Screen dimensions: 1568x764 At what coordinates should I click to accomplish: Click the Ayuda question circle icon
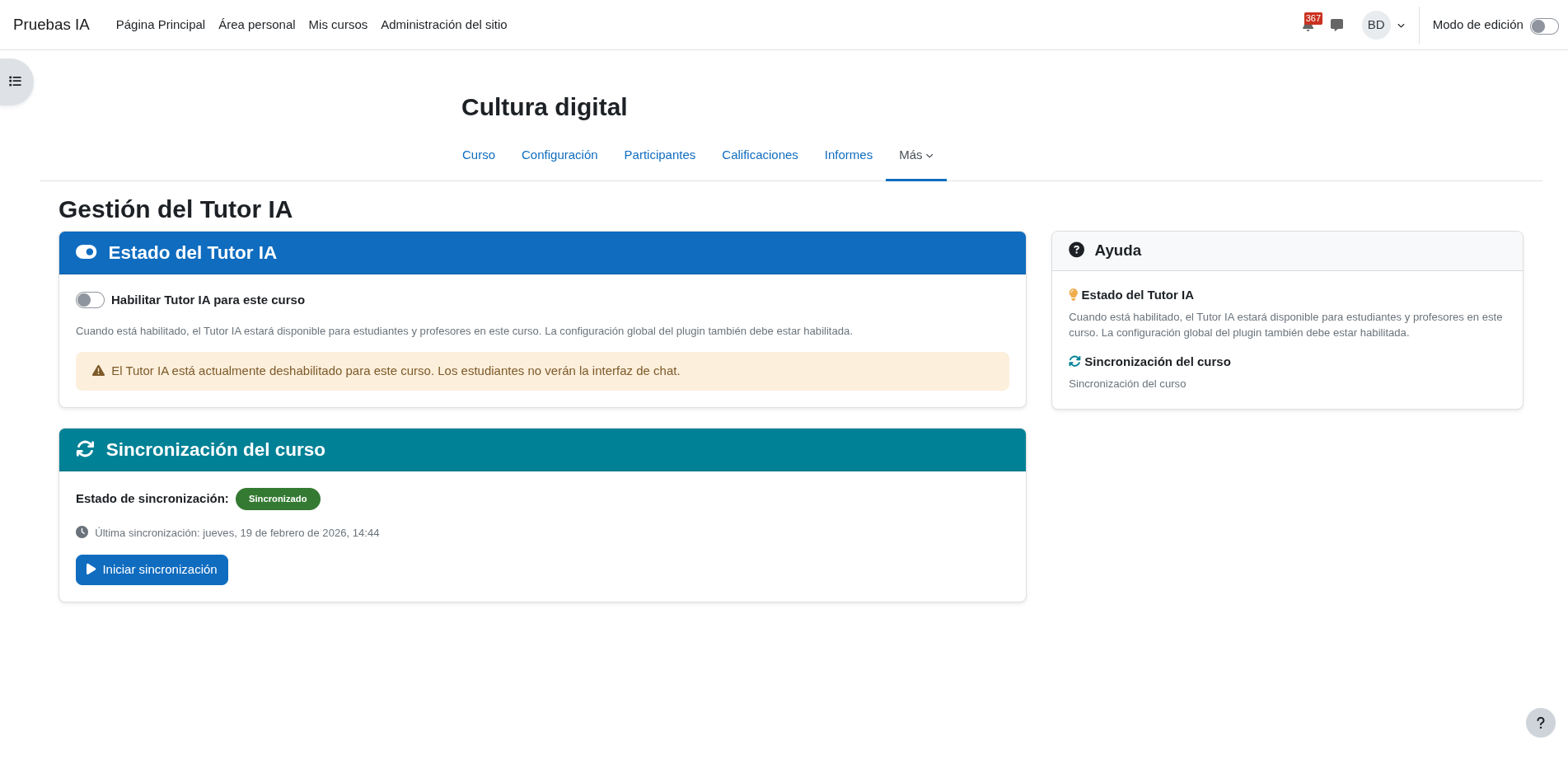(1076, 250)
